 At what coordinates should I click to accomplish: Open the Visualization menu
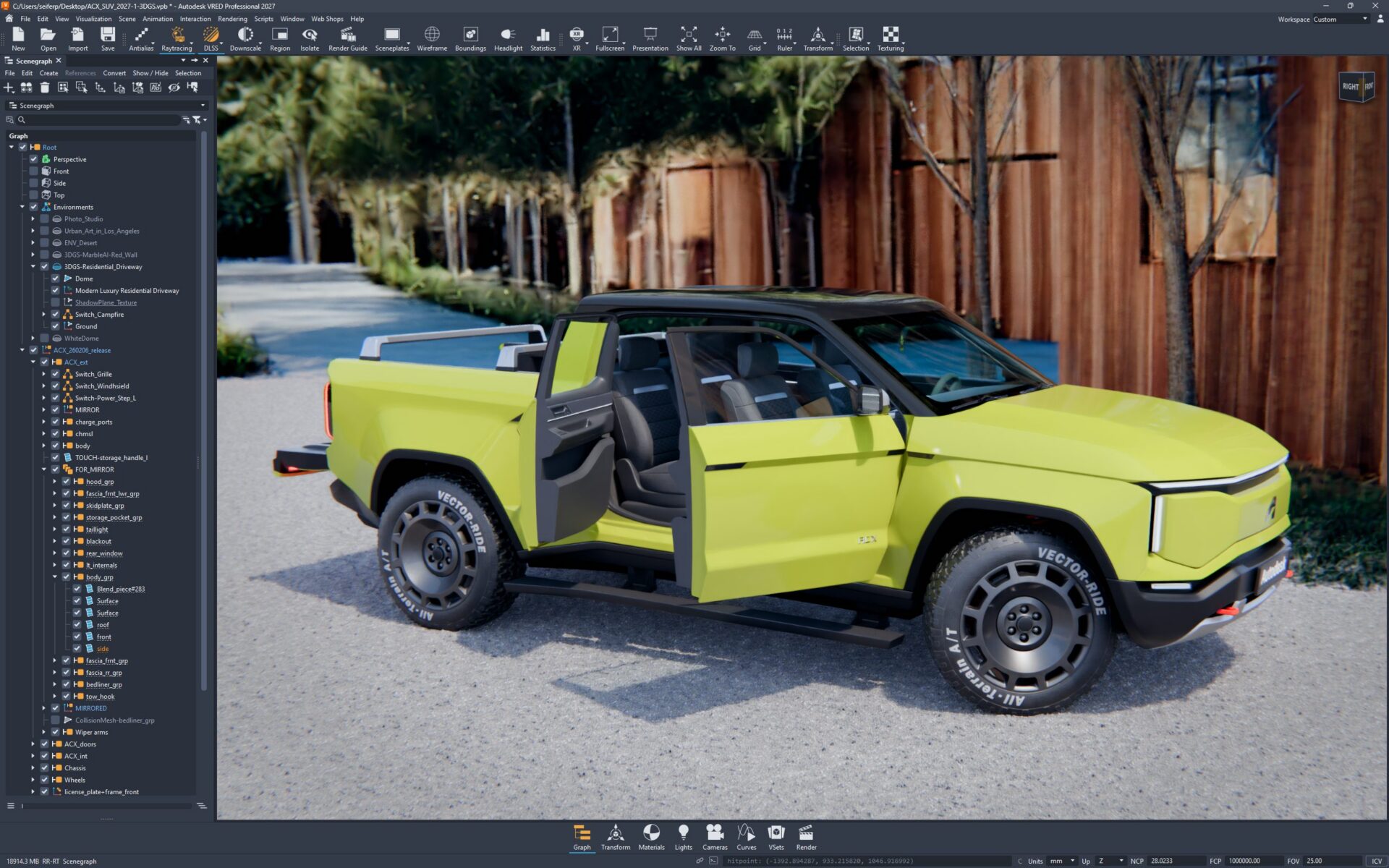point(93,19)
